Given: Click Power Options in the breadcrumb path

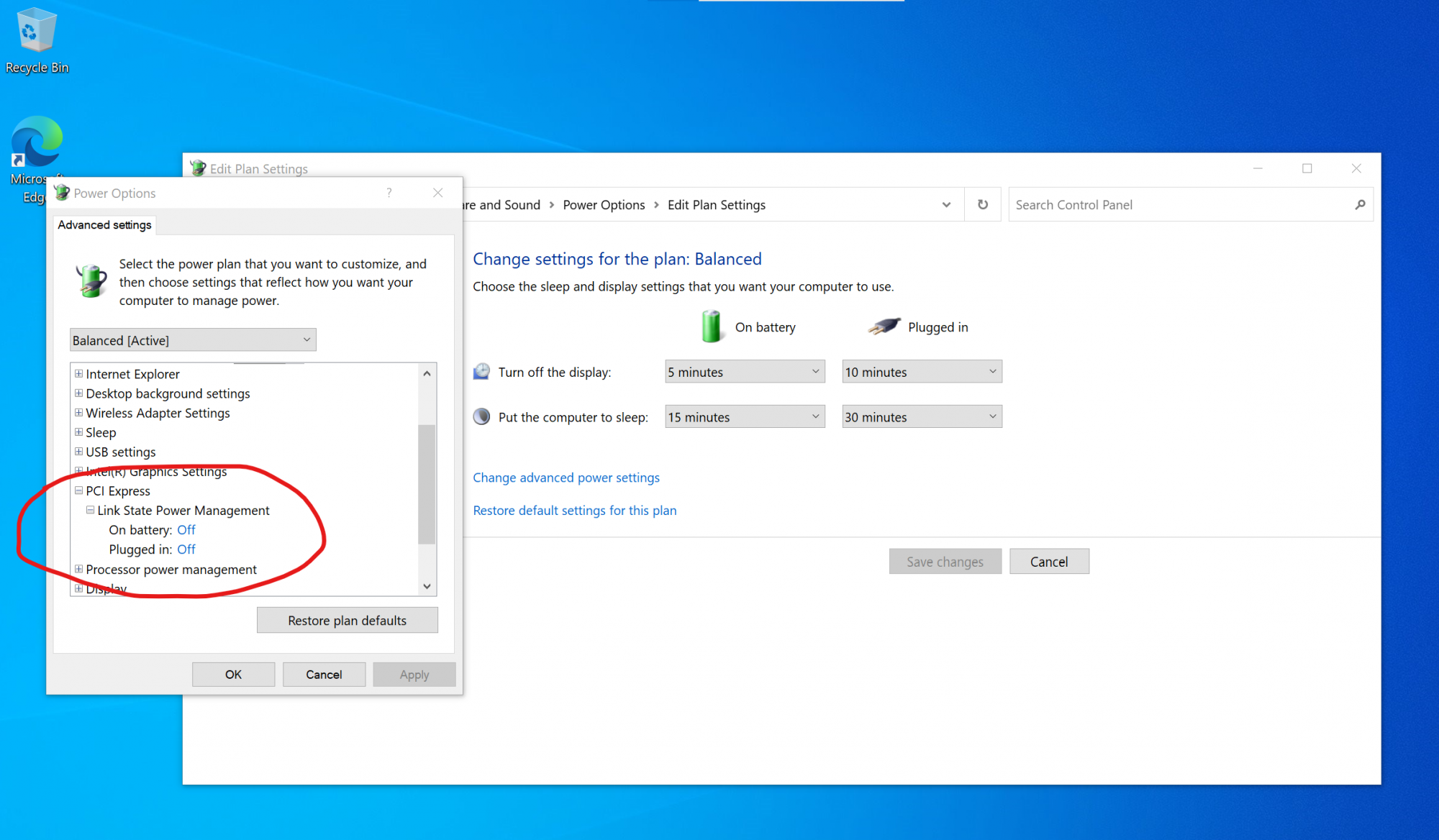Looking at the screenshot, I should click(x=603, y=205).
